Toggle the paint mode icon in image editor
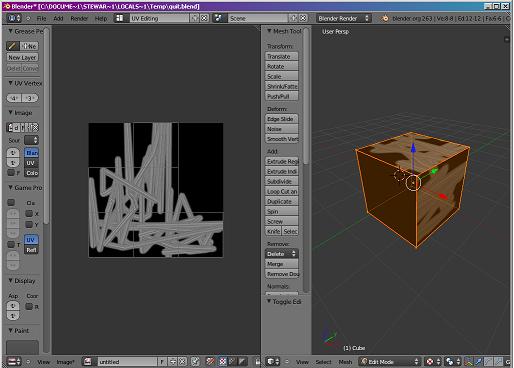 pyautogui.click(x=210, y=361)
